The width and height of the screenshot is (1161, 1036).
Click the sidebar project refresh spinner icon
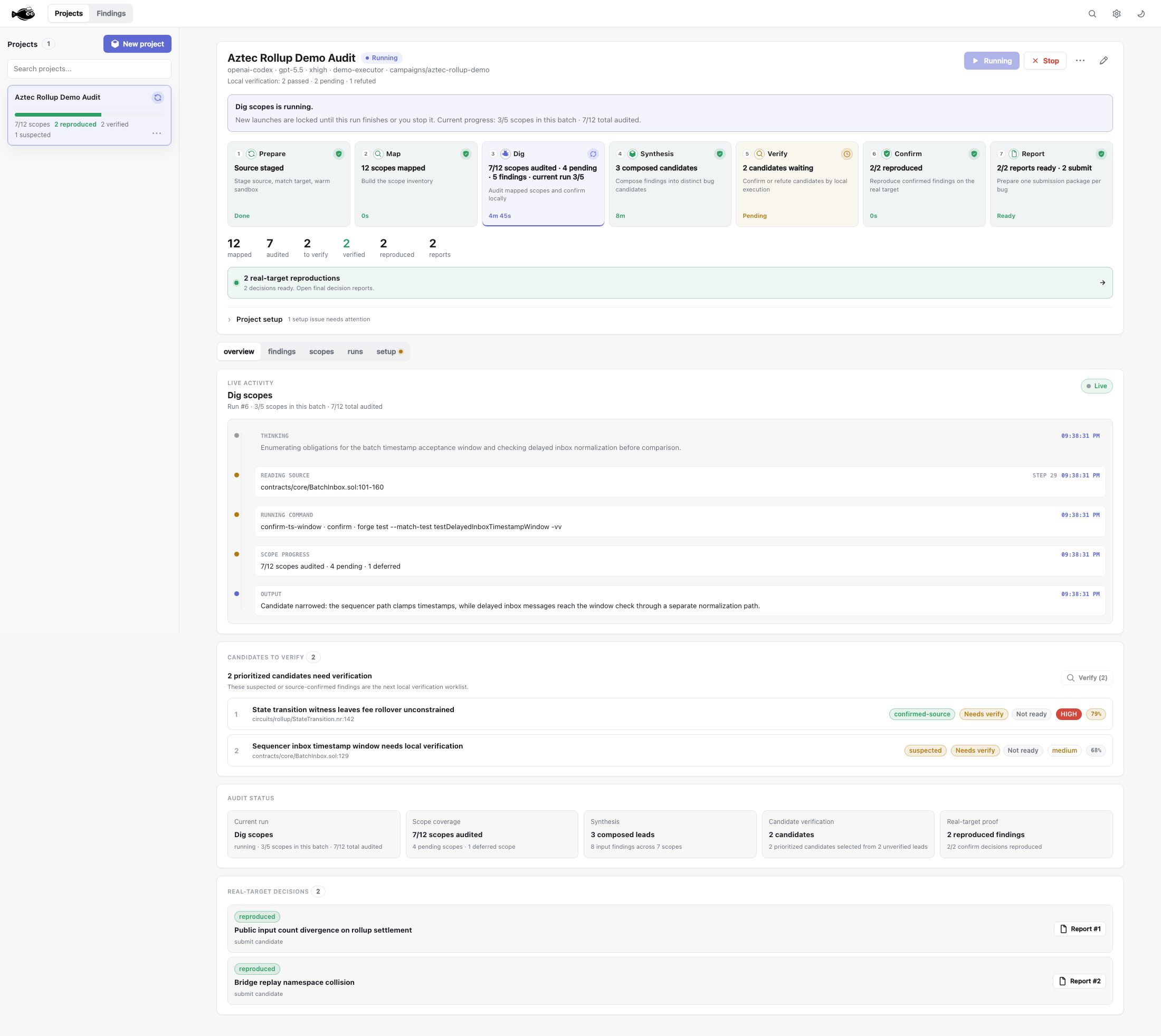158,98
